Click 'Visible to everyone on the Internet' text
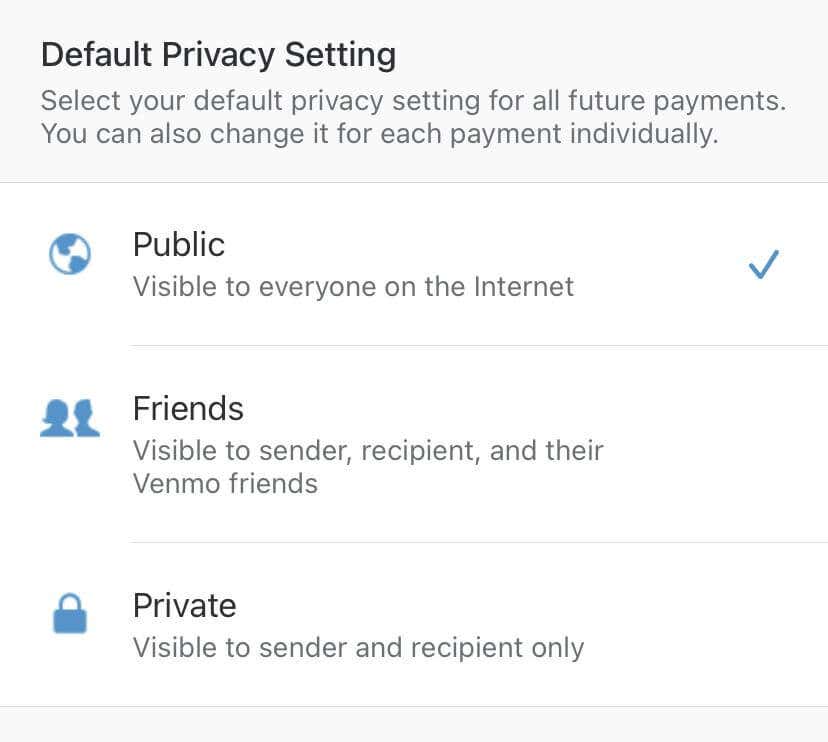This screenshot has width=828, height=742. point(353,286)
